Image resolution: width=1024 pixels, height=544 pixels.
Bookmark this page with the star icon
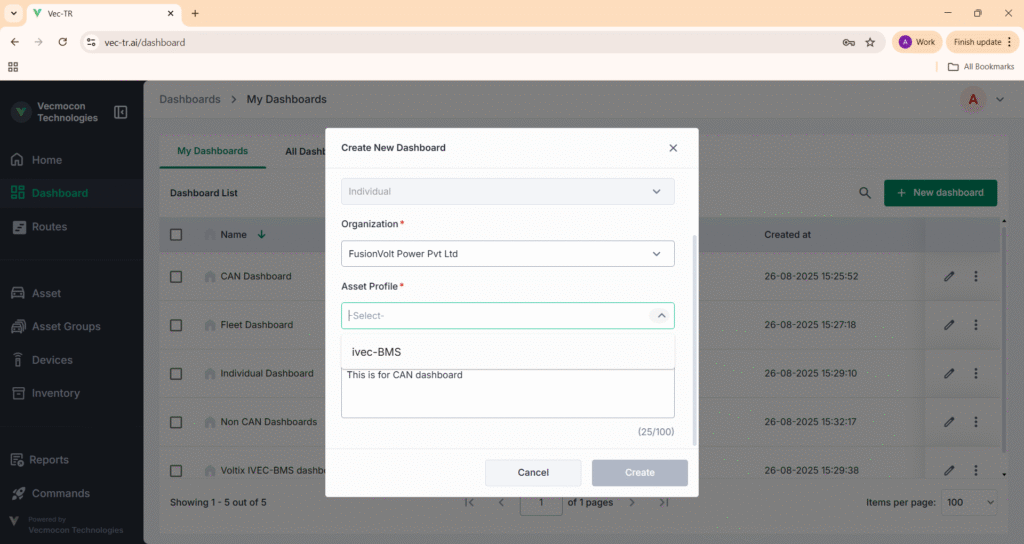870,42
